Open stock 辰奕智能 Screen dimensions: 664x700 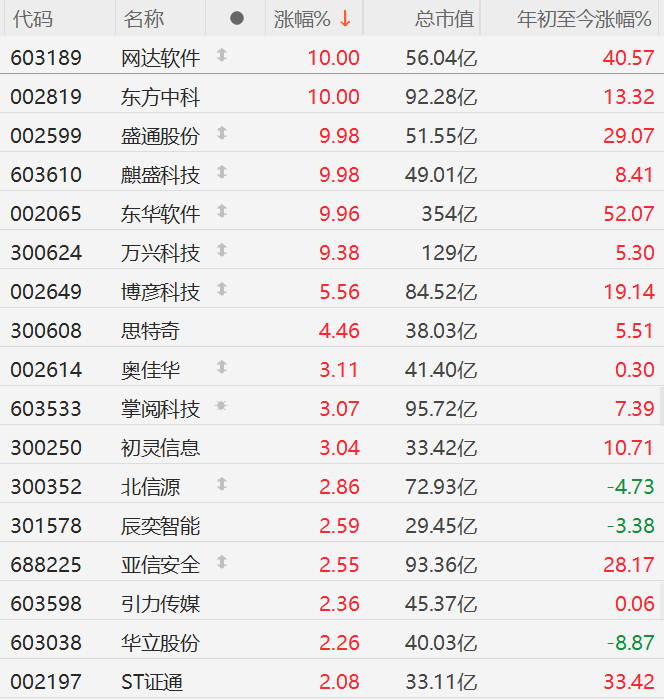point(160,526)
